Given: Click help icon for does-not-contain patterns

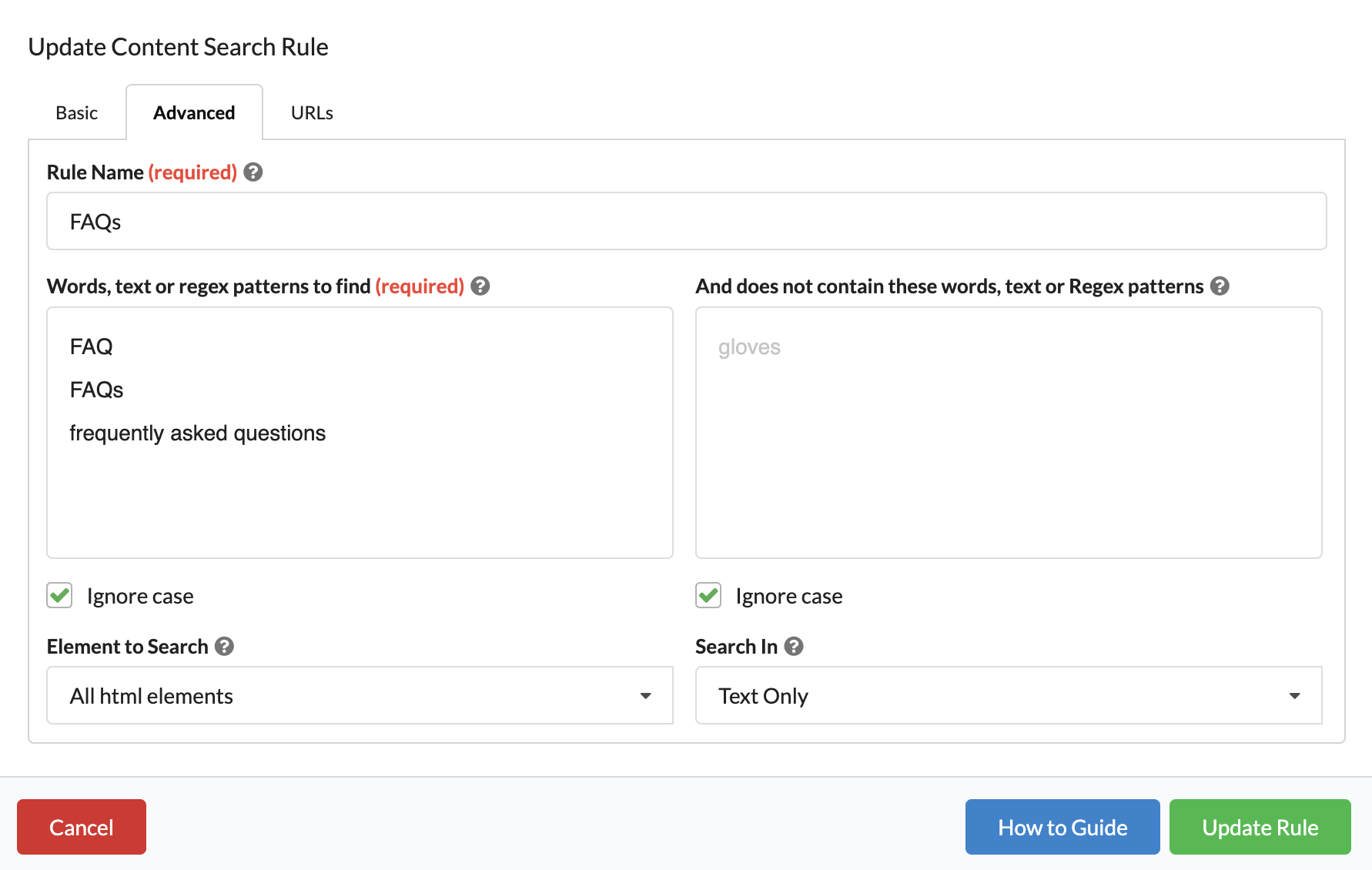Looking at the screenshot, I should (1220, 286).
